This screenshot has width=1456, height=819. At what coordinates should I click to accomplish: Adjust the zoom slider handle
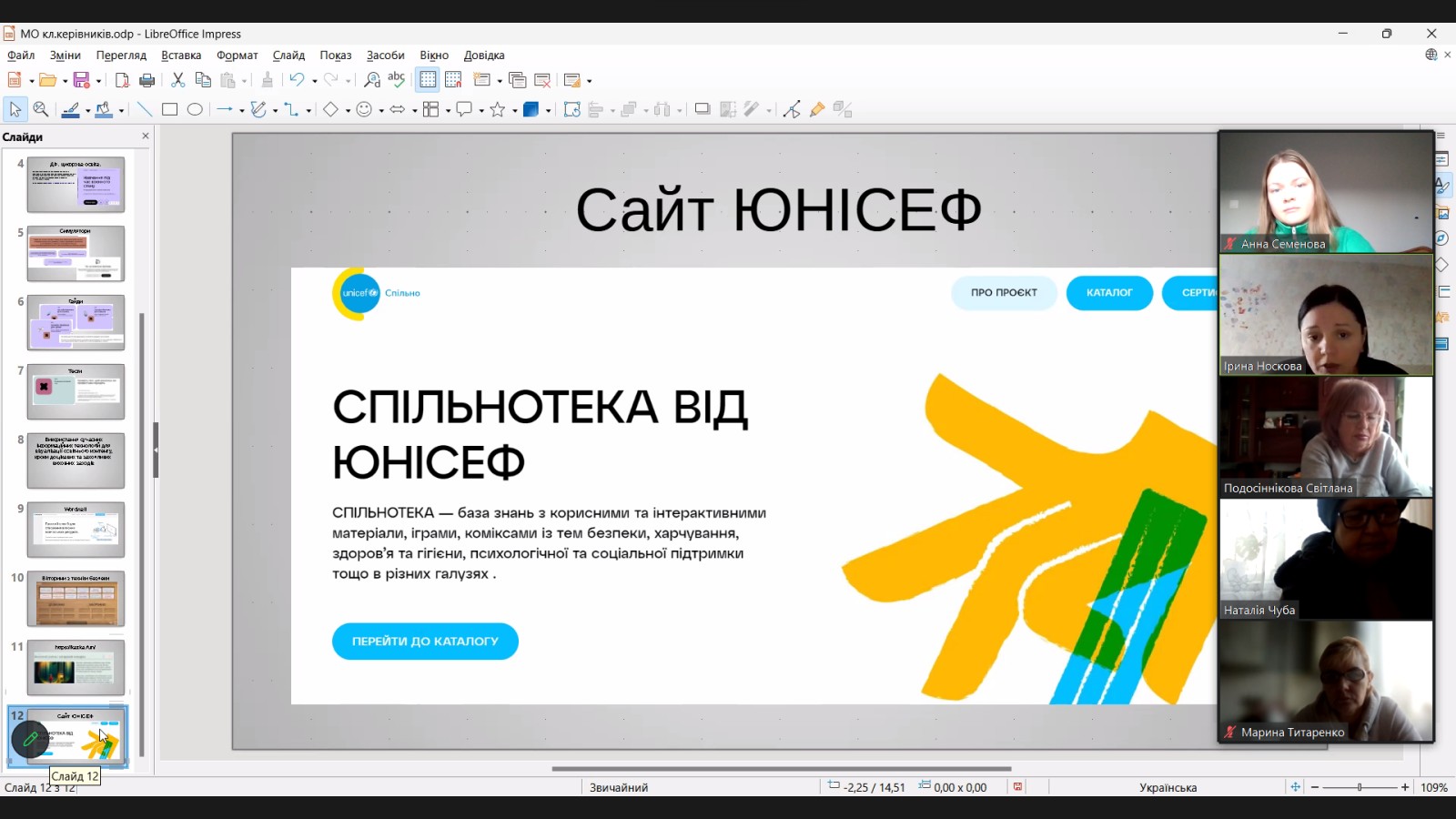tap(1360, 787)
